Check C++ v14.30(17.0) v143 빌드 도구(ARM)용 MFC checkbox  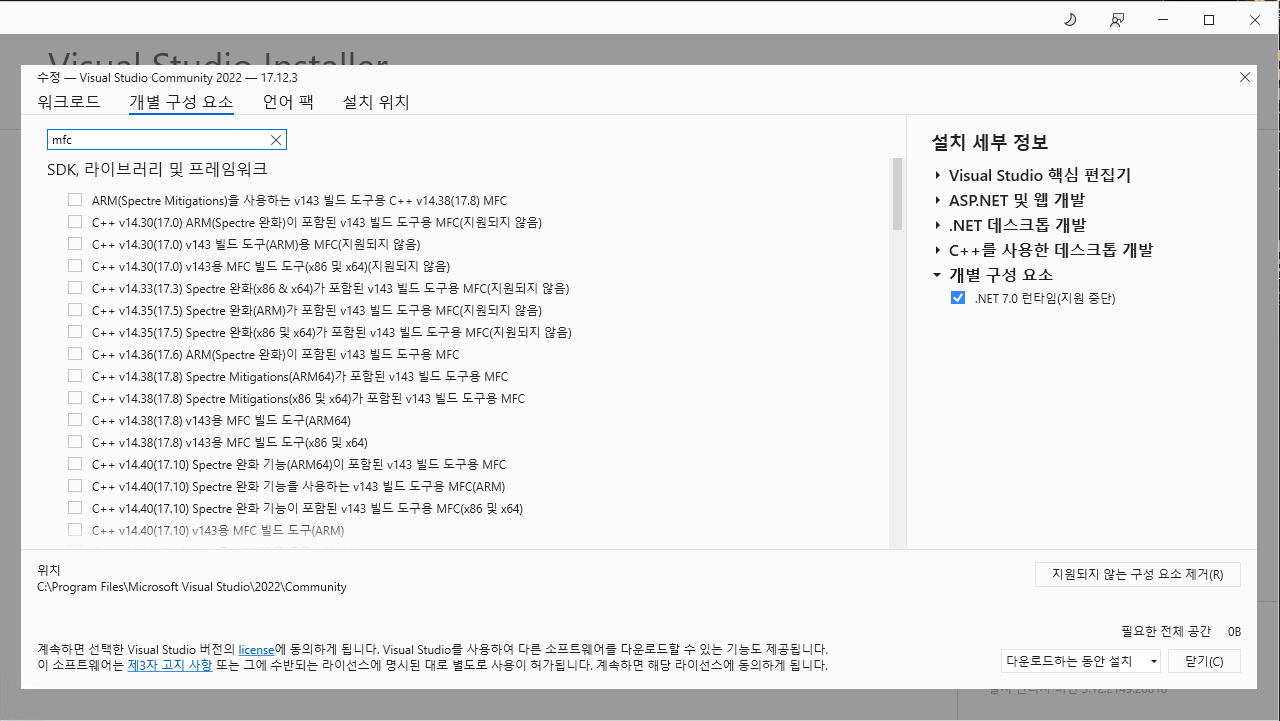75,244
